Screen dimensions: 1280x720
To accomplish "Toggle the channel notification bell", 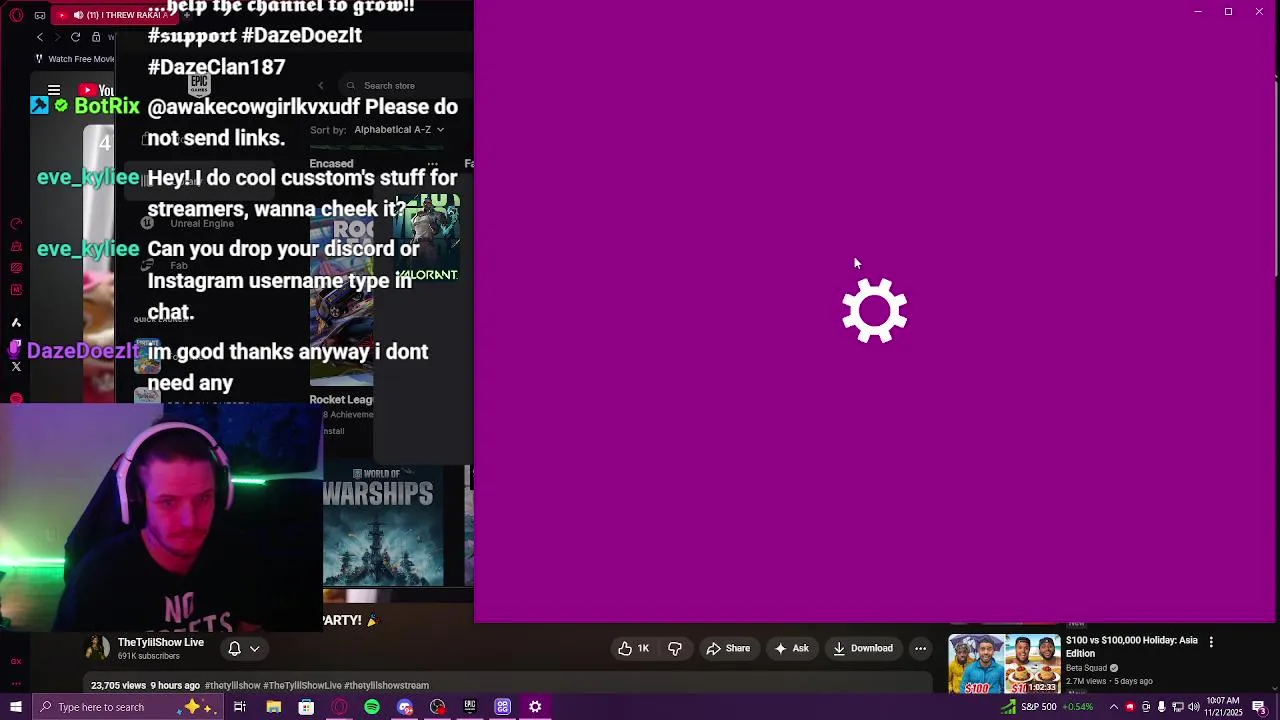I will [234, 648].
